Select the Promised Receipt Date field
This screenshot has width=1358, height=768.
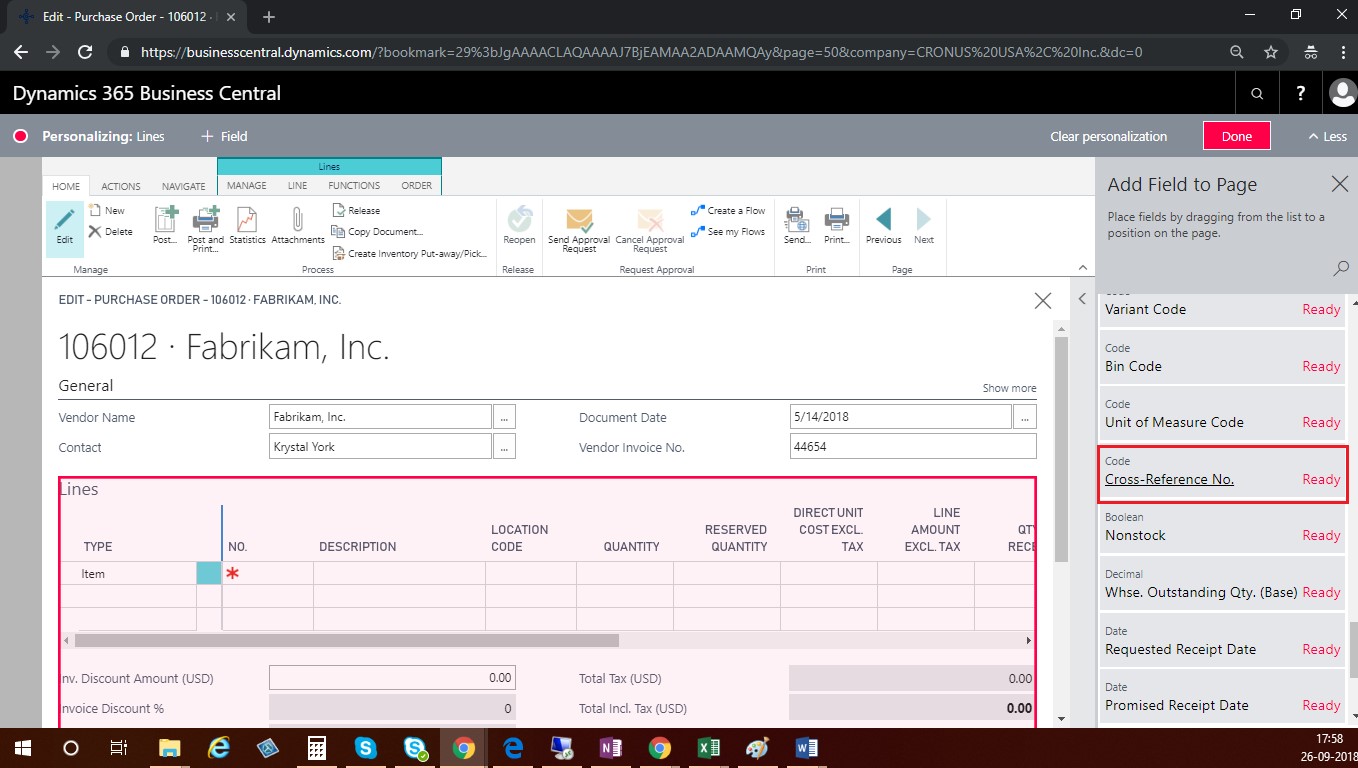1223,698
